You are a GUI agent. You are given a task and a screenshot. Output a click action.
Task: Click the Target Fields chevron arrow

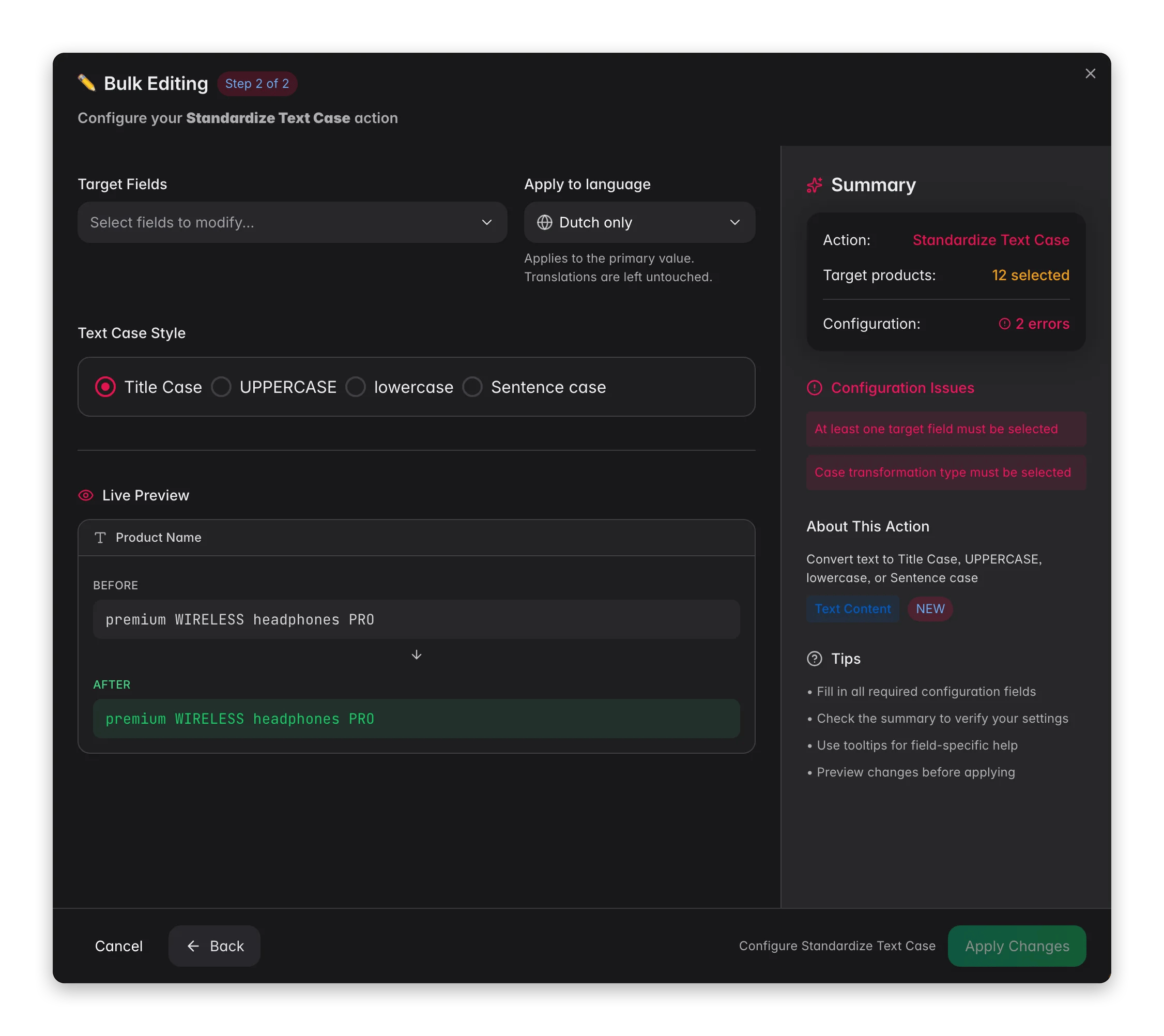pyautogui.click(x=486, y=222)
